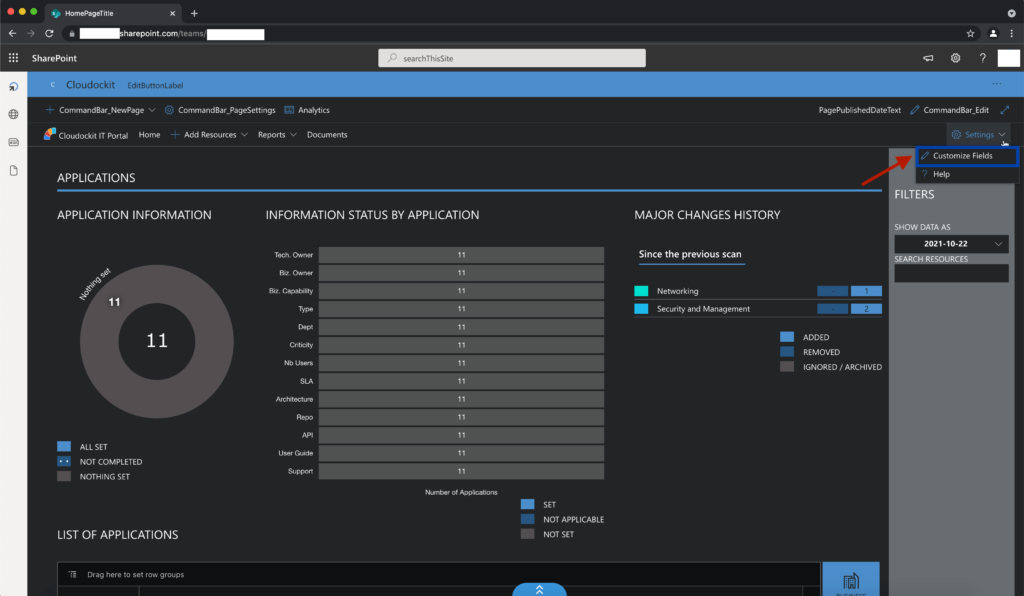Expand the Reports menu
1024x596 pixels.
coord(277,134)
